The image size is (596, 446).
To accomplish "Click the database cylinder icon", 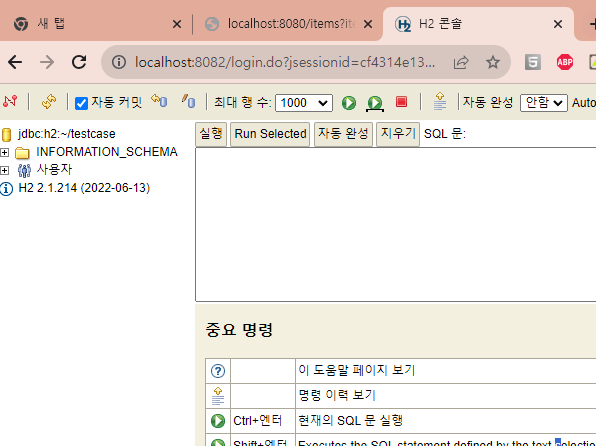I will point(6,134).
